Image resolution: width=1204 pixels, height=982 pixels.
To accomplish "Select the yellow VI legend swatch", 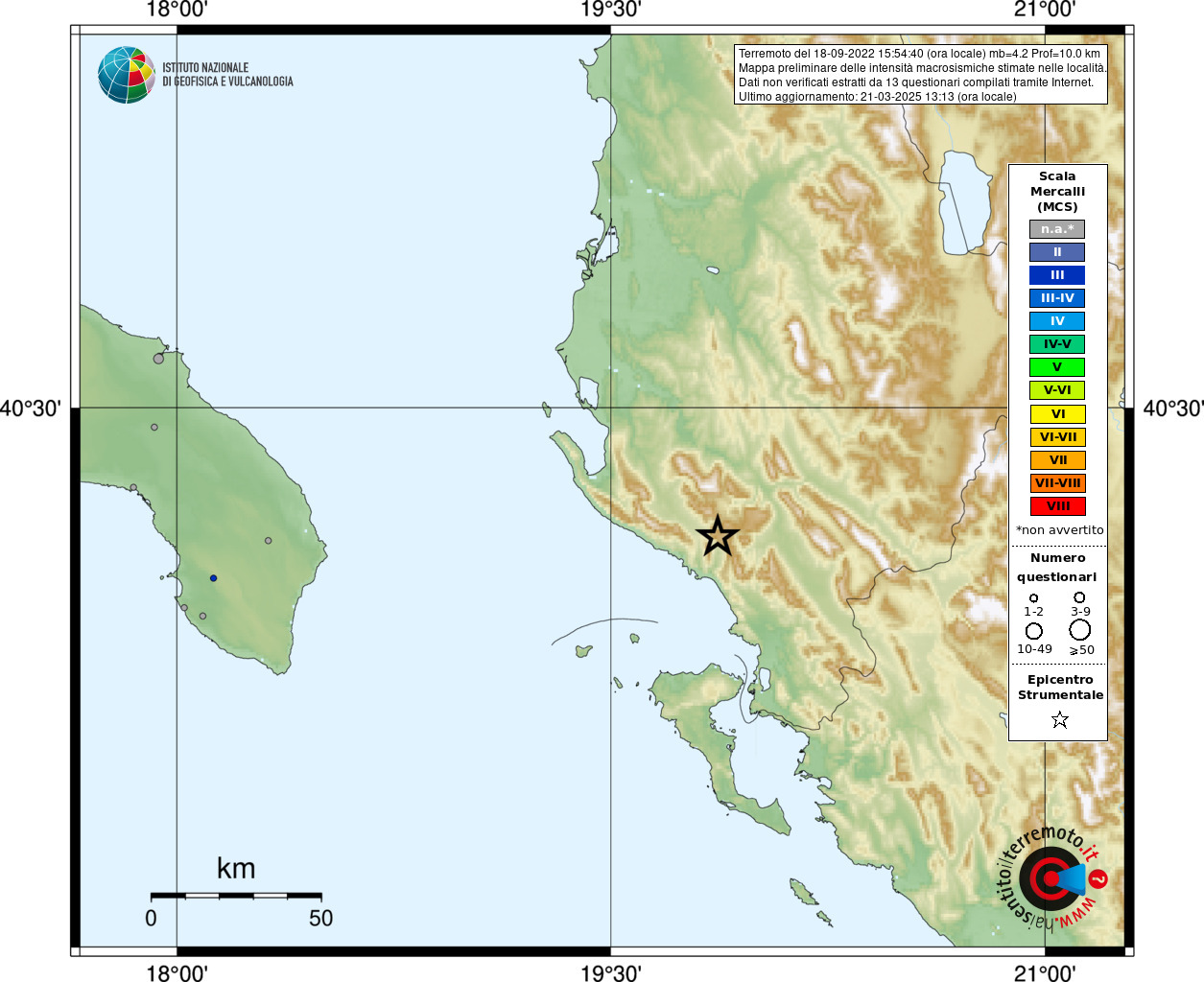I will coord(1057,414).
